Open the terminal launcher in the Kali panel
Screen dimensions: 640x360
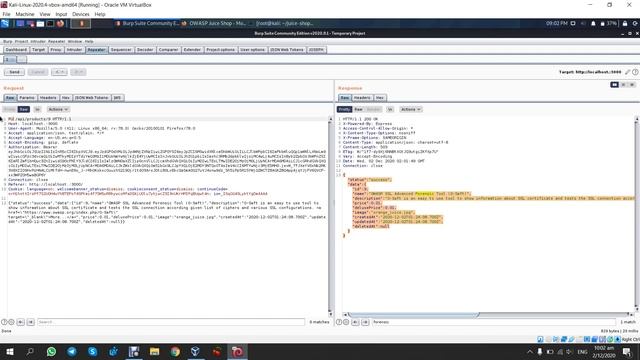(50, 24)
